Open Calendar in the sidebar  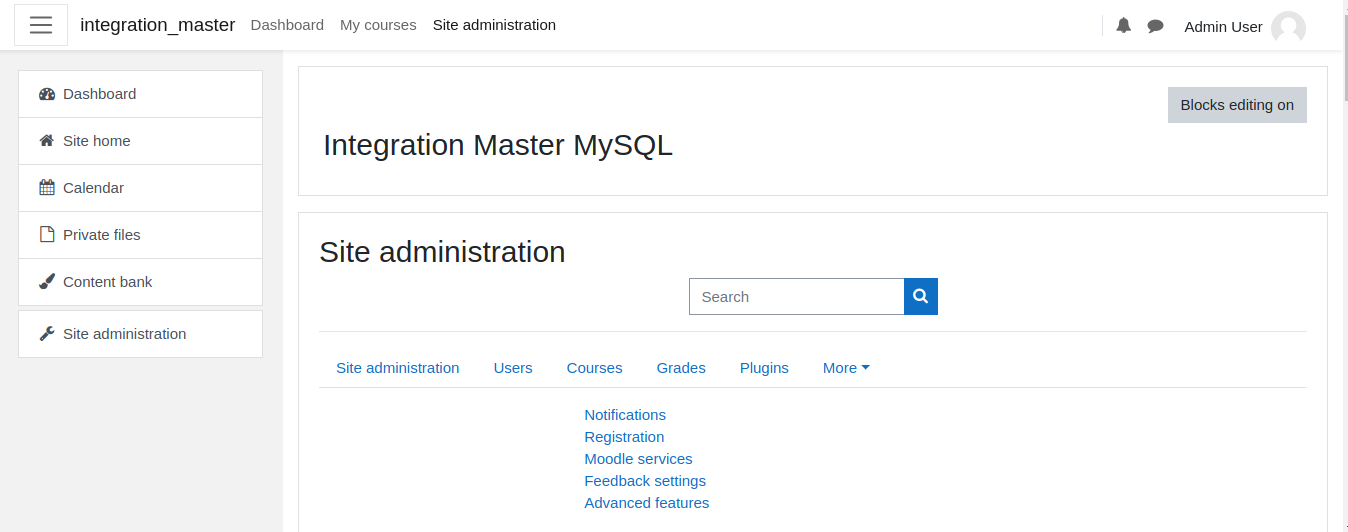[141, 188]
